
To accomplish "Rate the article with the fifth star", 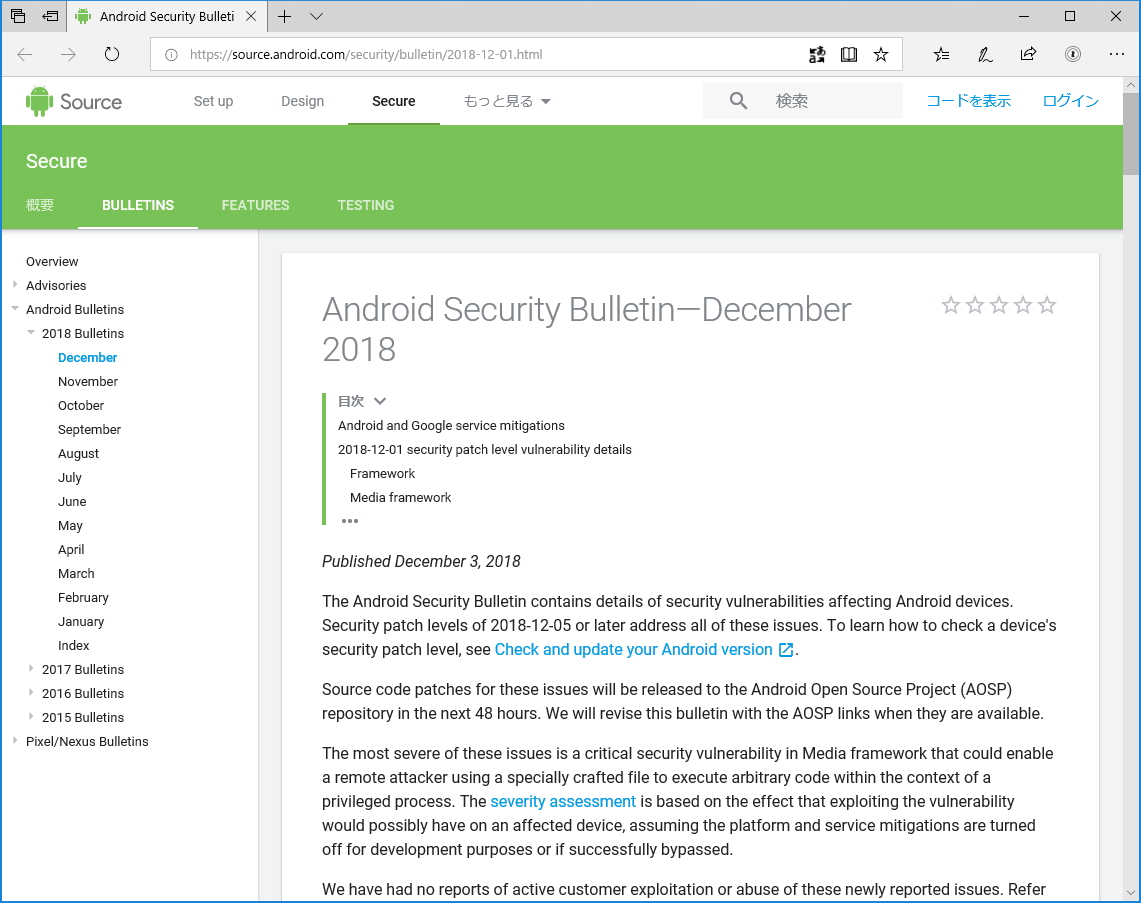I will [x=1047, y=305].
